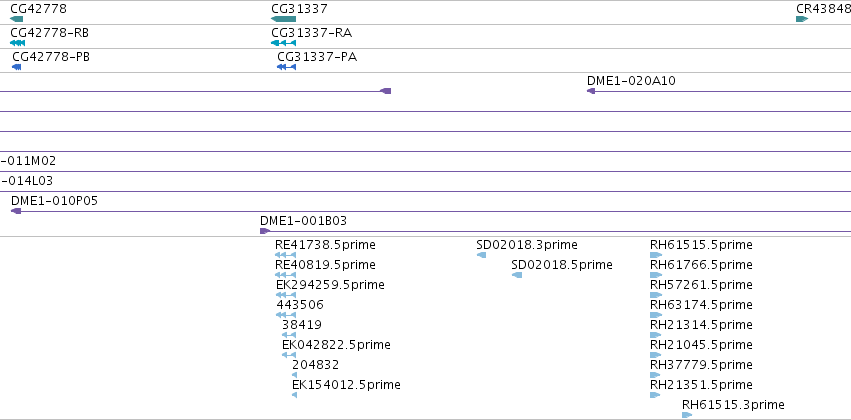The image size is (851, 420).
Task: Select the CG42778-PB label
Action: (51, 57)
